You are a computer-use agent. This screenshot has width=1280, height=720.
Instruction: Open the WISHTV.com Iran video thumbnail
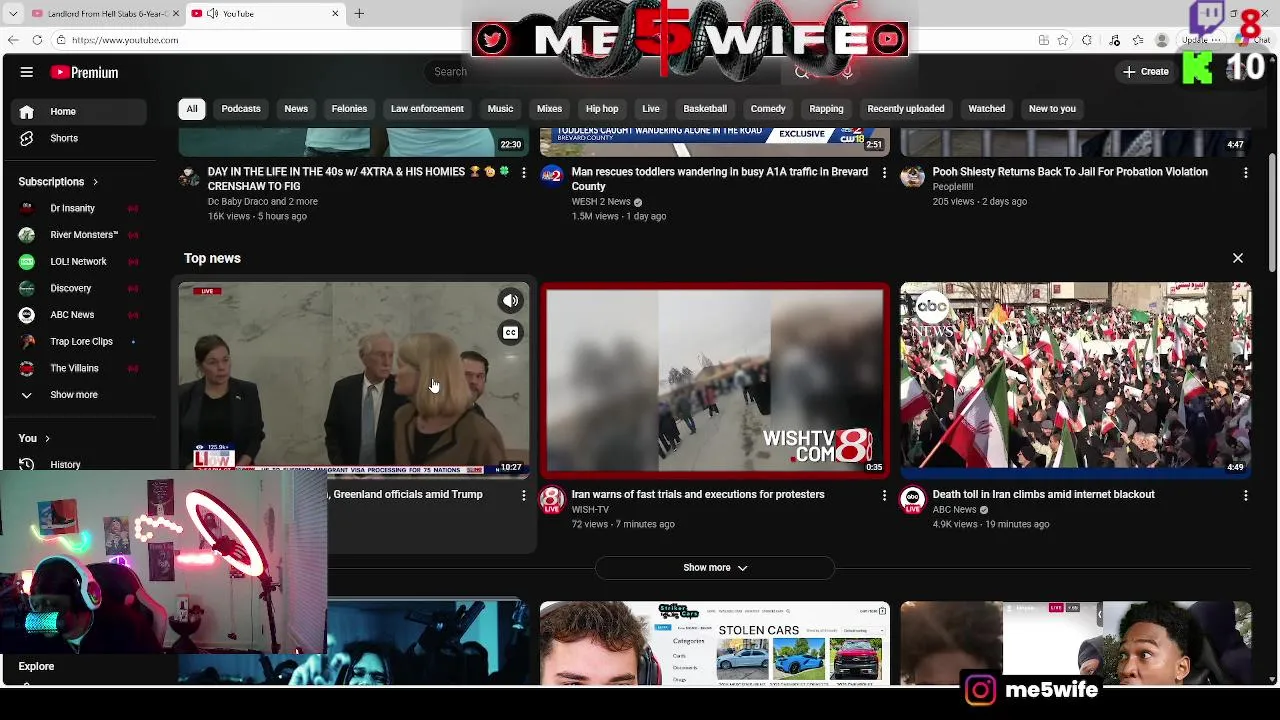pyautogui.click(x=714, y=379)
